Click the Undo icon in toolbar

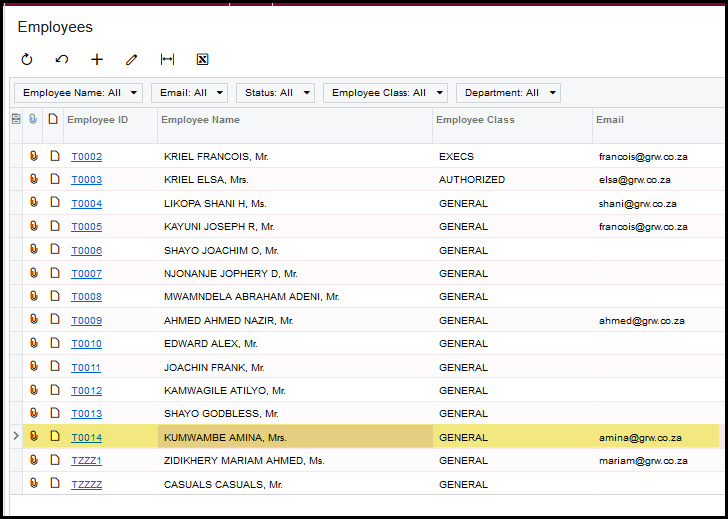point(62,60)
